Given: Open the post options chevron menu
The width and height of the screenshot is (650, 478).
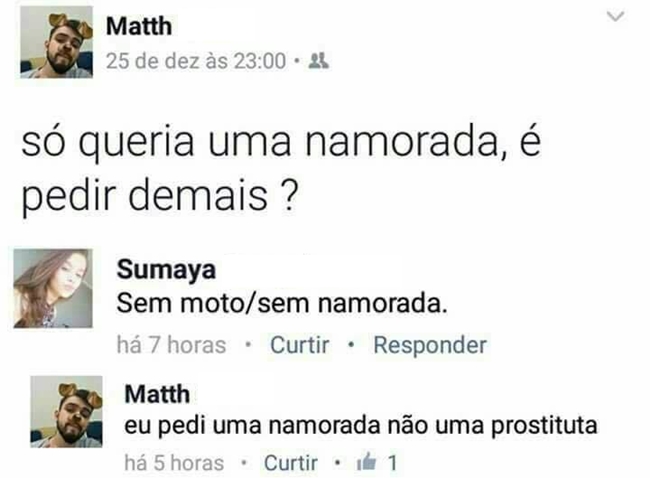Looking at the screenshot, I should pyautogui.click(x=615, y=17).
